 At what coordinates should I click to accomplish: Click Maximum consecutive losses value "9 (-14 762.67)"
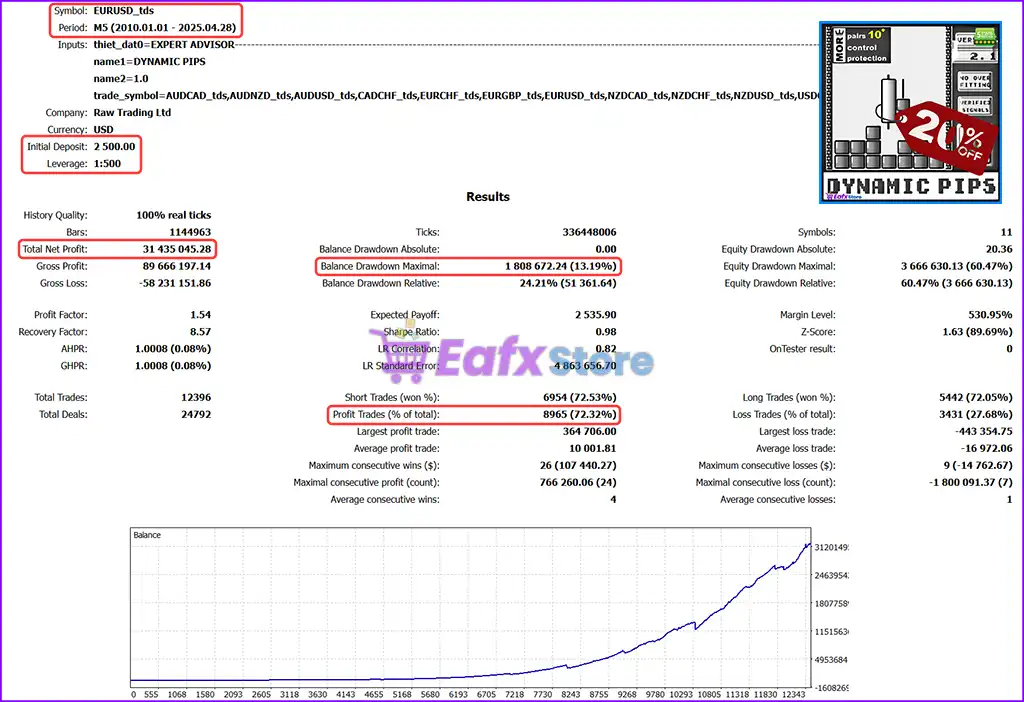978,465
